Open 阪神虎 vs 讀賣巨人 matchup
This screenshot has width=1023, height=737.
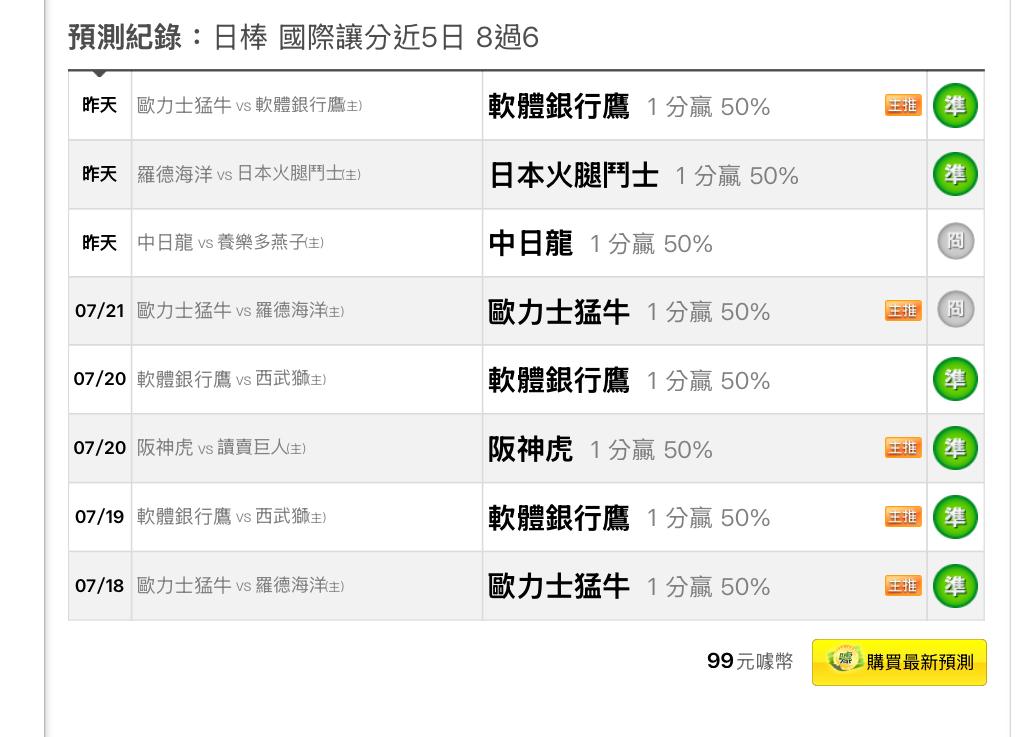click(221, 448)
